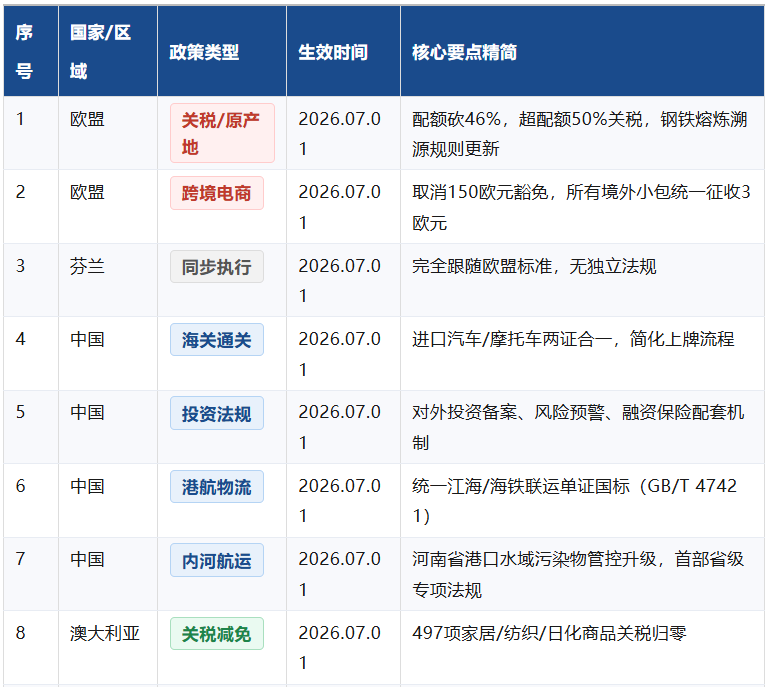Screen dimensions: 768x687
Task: Select the 同步执行 policy tag
Action: pyautogui.click(x=216, y=266)
